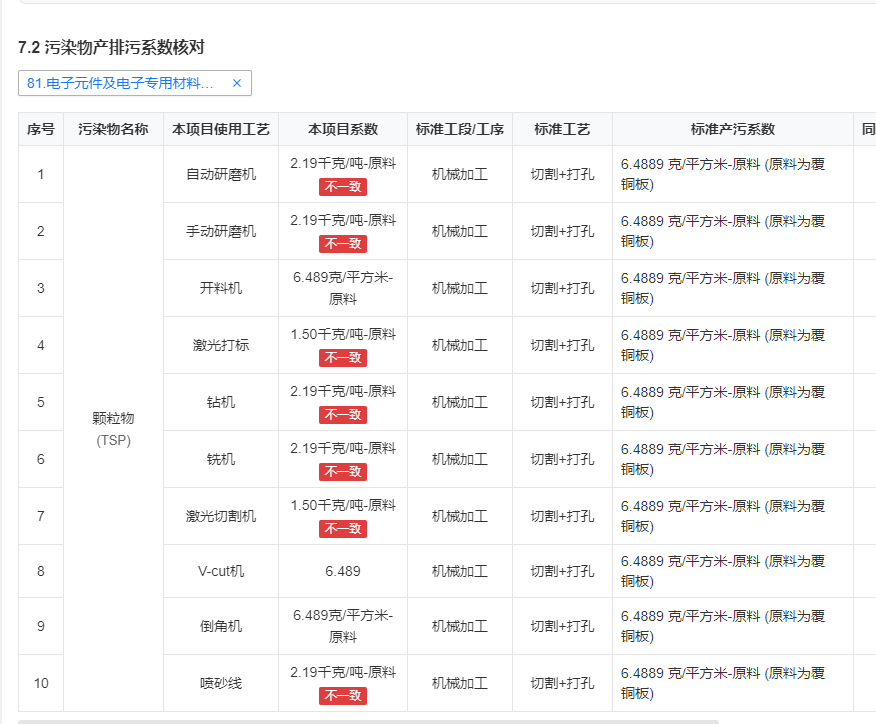Click the 不一致 badge in the 喷砂线 row
876x724 pixels.
click(x=343, y=696)
